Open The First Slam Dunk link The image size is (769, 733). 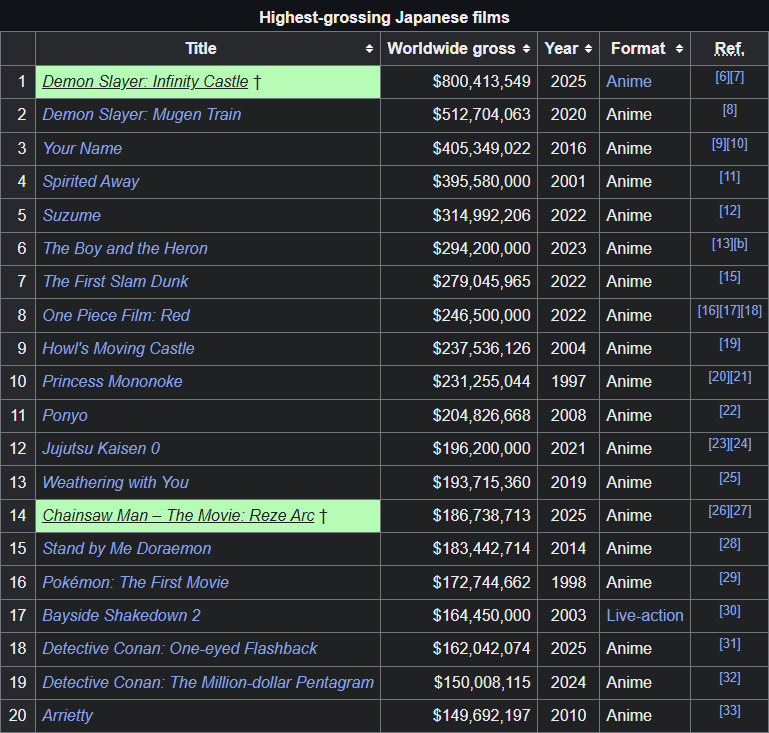[115, 281]
